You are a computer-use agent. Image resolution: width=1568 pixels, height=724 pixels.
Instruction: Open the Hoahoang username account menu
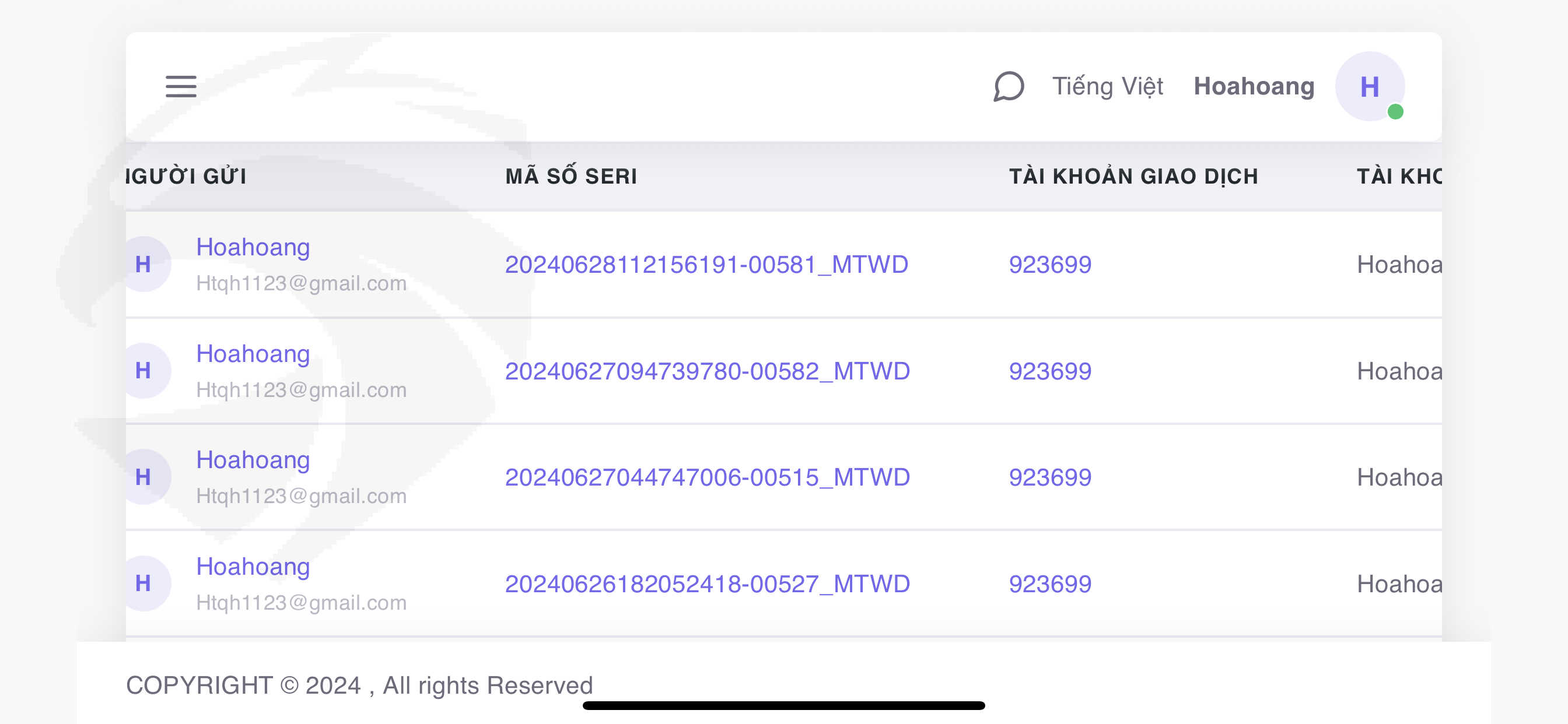1254,86
